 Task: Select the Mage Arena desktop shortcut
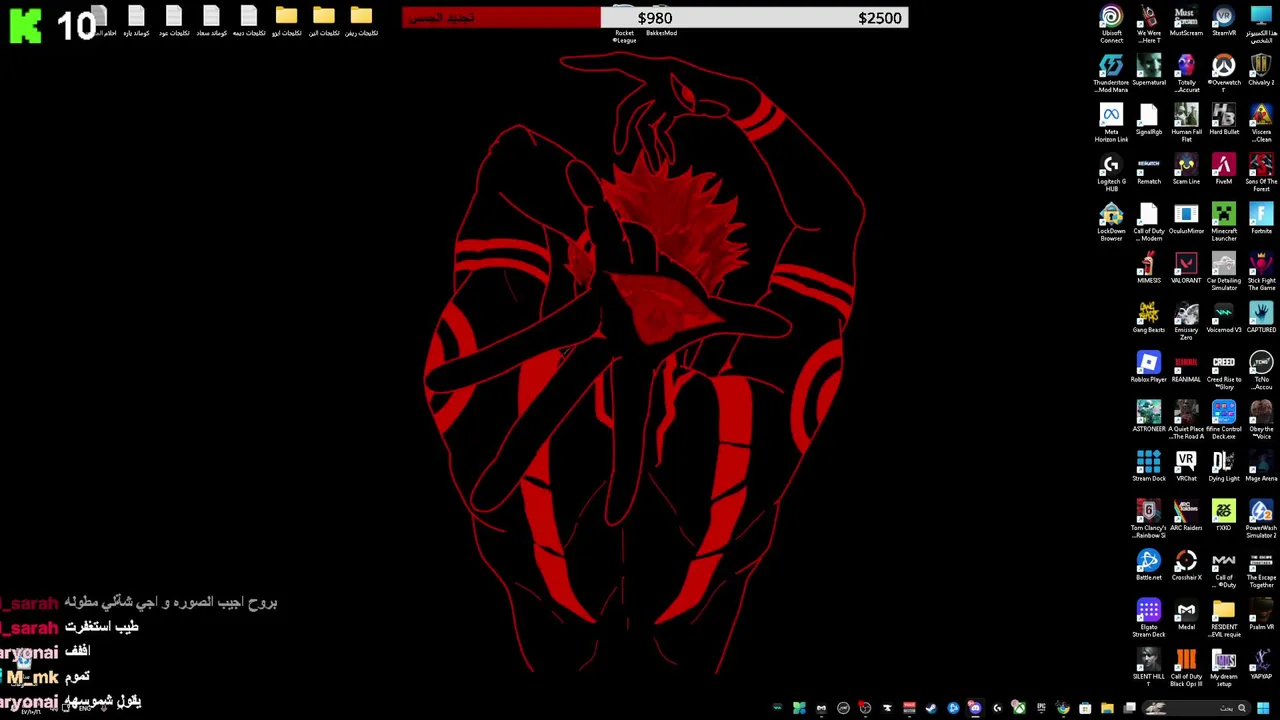[x=1261, y=467]
